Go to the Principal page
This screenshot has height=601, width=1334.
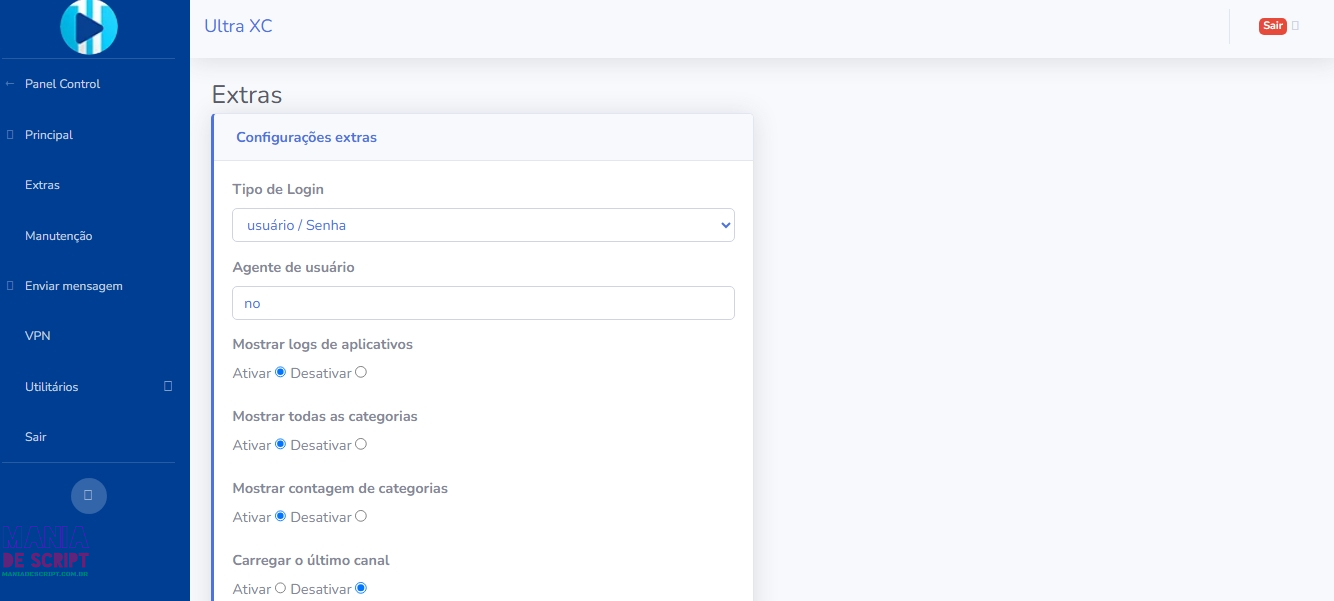click(49, 135)
